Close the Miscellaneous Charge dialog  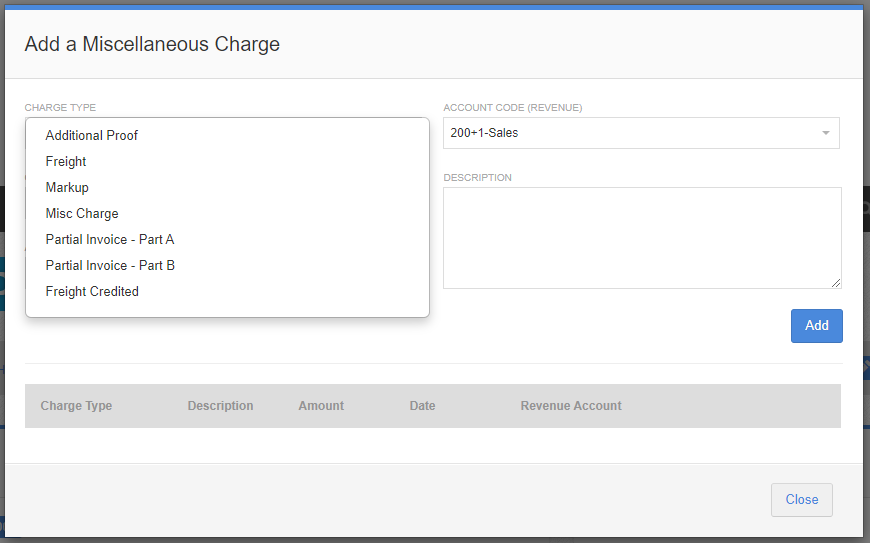(802, 500)
